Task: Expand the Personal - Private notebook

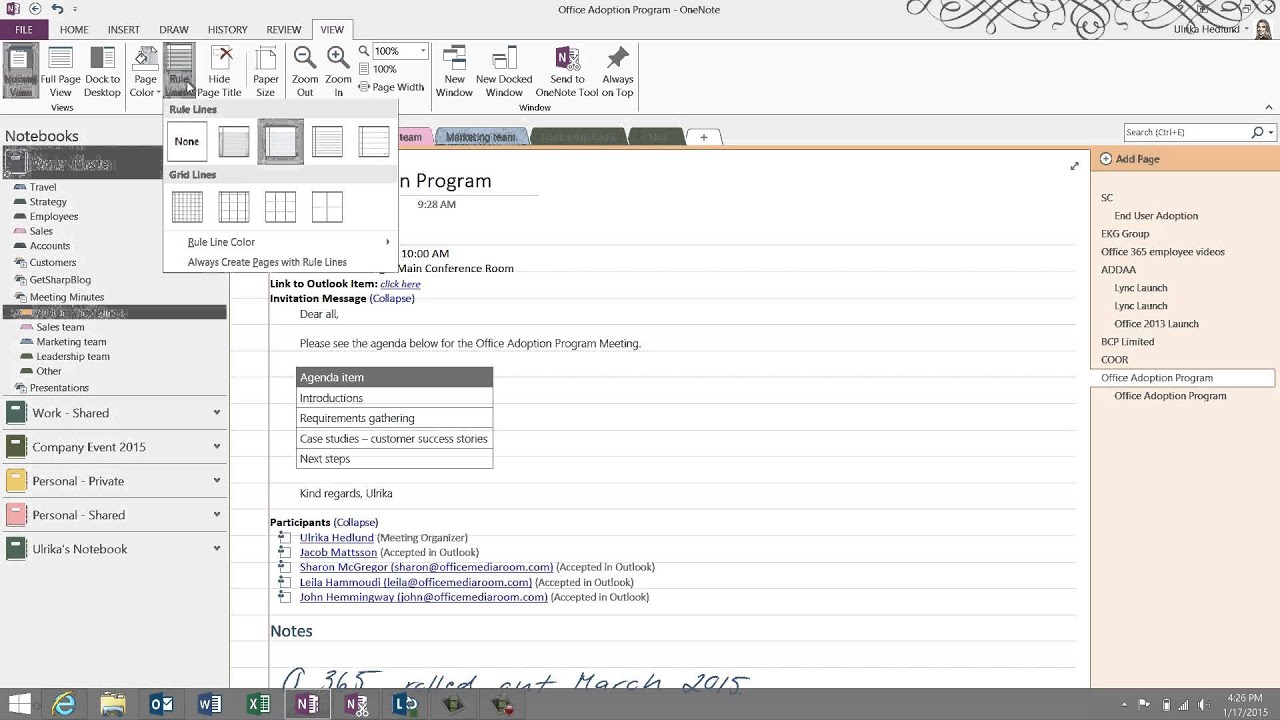Action: point(217,481)
